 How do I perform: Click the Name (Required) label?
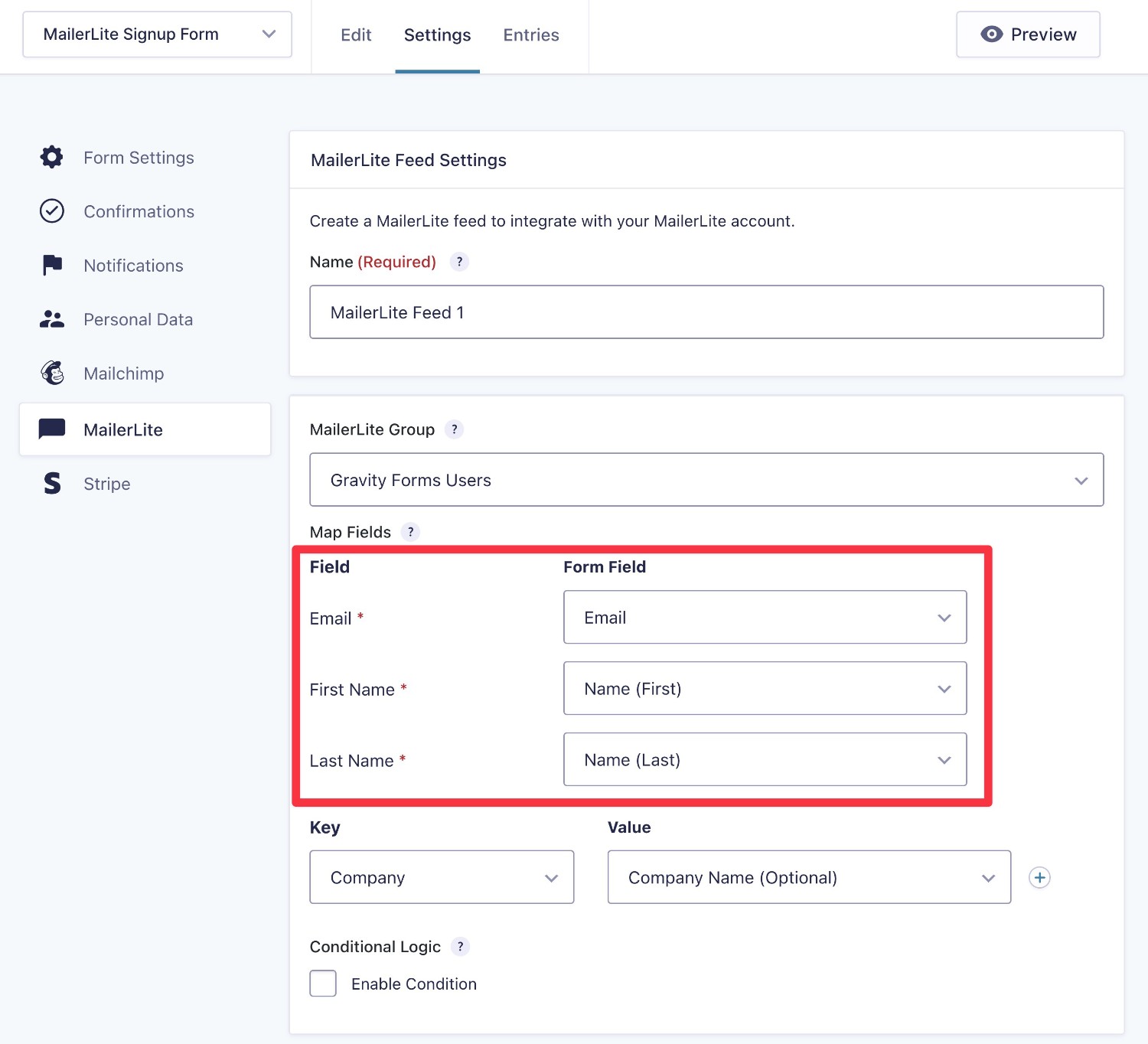click(x=373, y=262)
